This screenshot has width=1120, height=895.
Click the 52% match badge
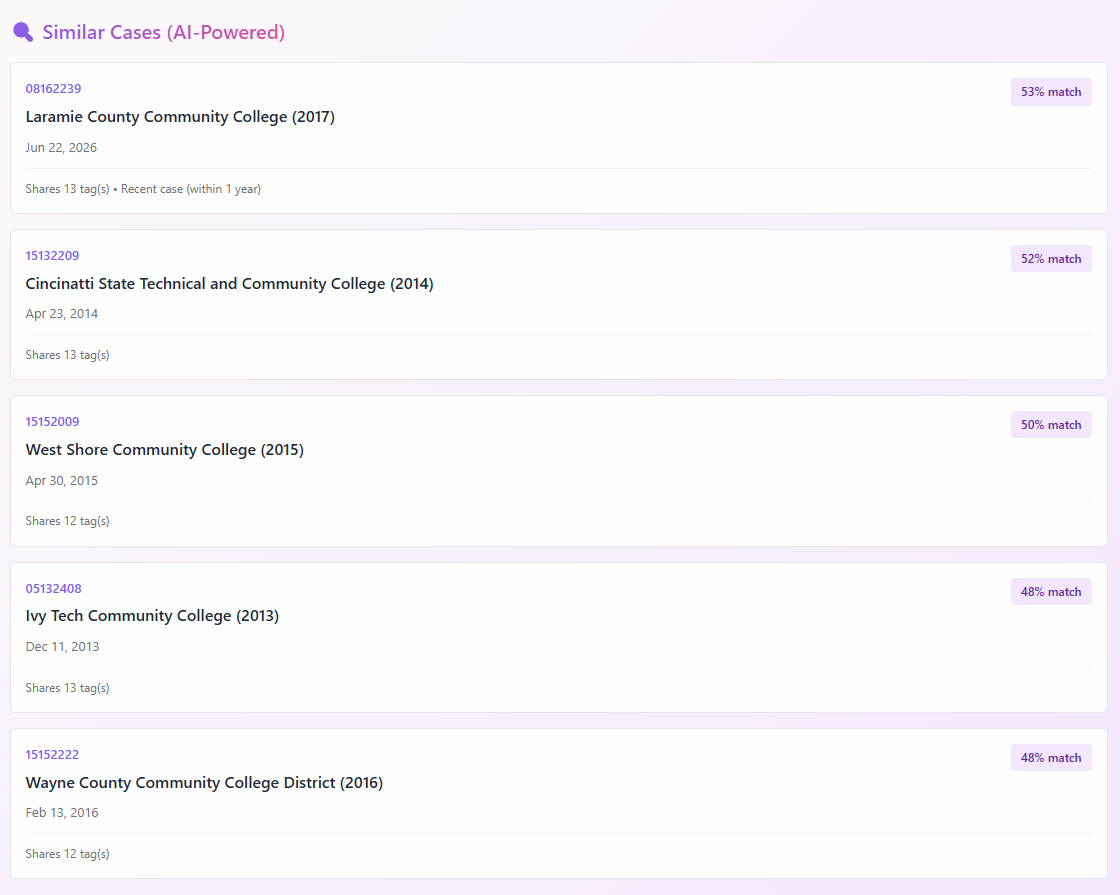(x=1051, y=259)
